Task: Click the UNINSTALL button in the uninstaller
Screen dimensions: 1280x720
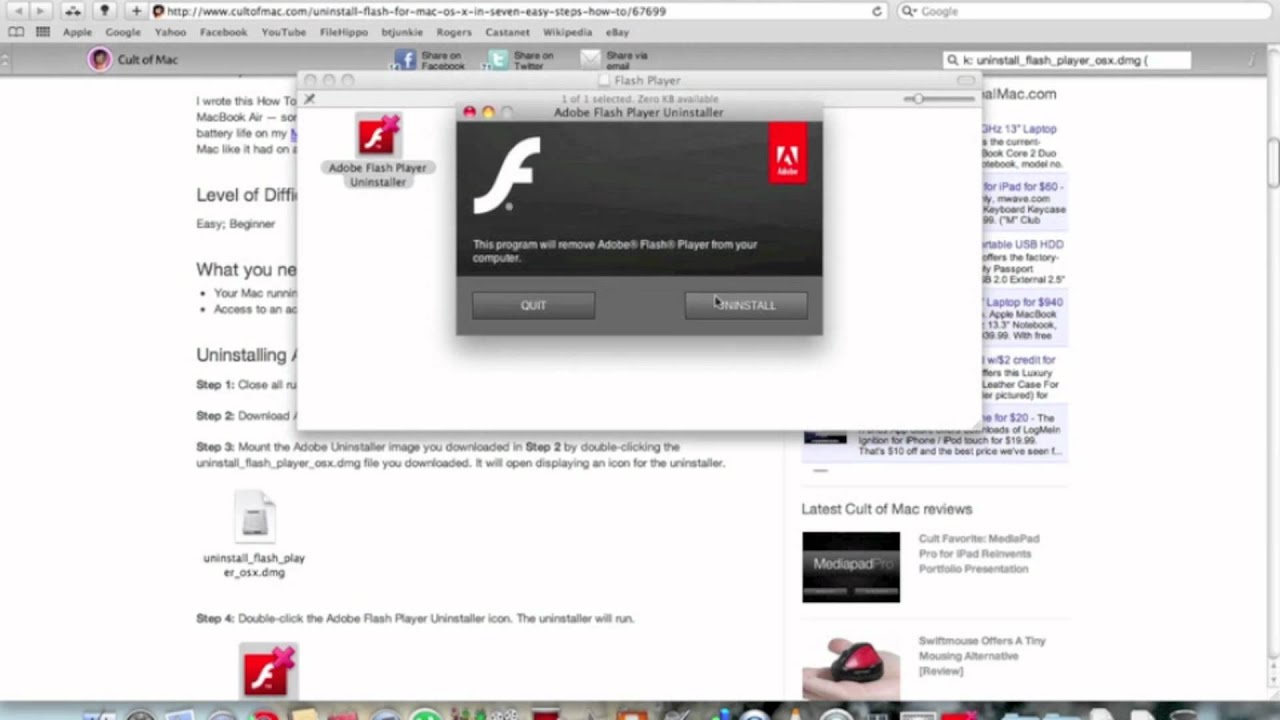Action: pyautogui.click(x=746, y=305)
